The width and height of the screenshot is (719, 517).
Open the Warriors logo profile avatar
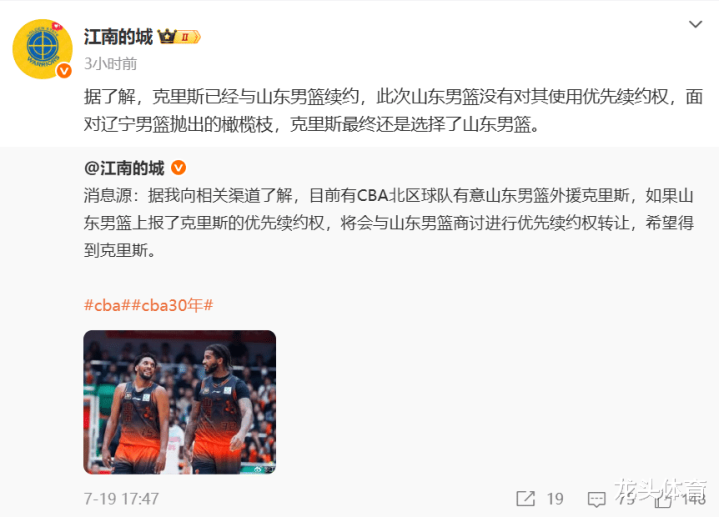(43, 49)
